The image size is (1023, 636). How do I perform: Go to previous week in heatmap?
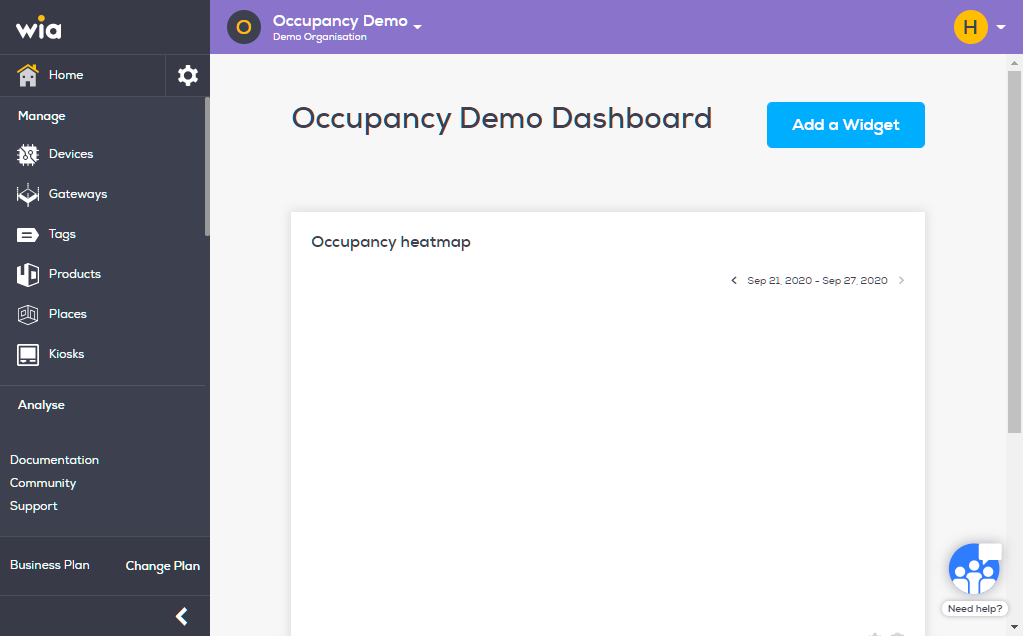tap(734, 280)
